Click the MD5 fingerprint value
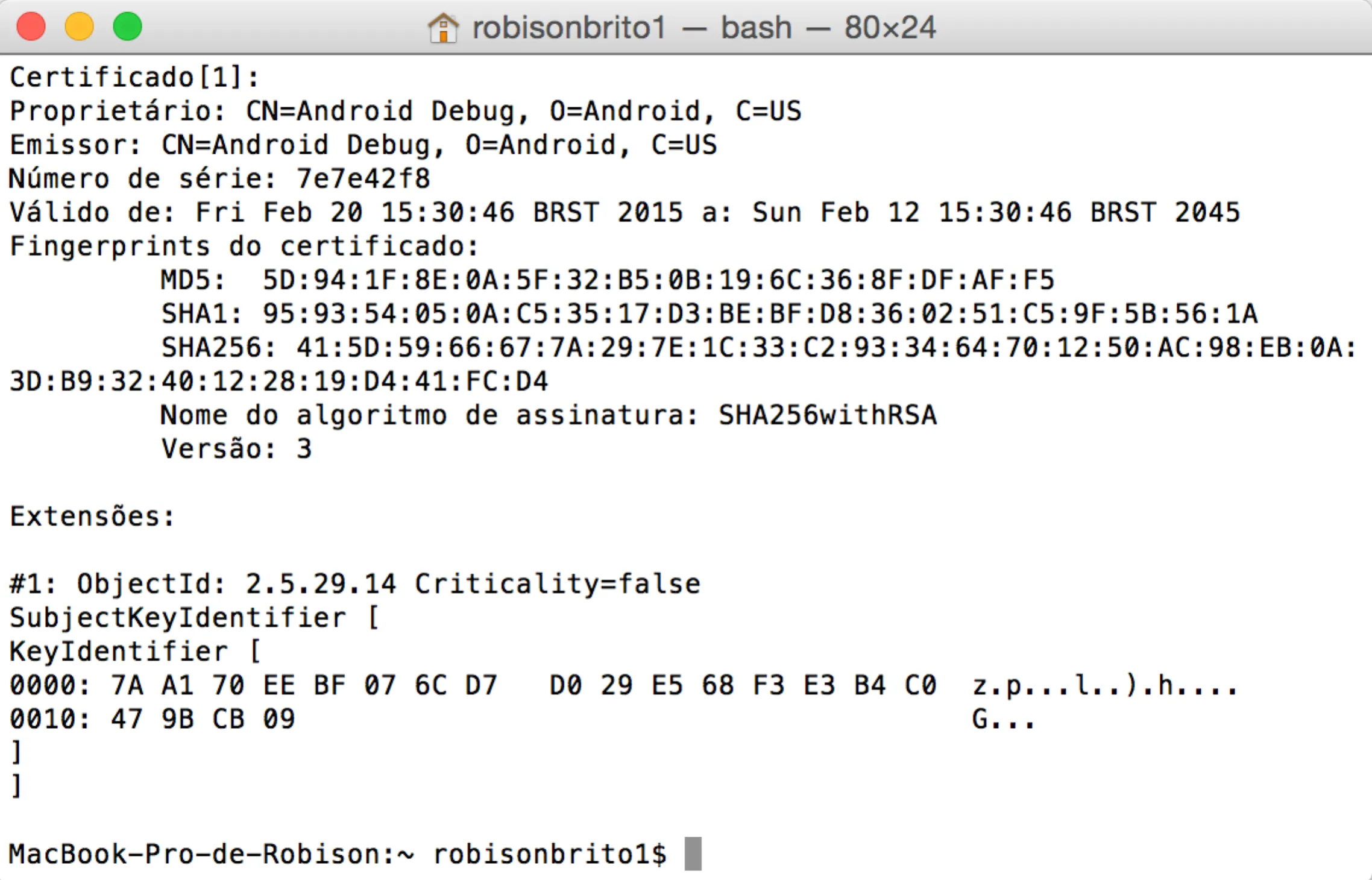Viewport: 1372px width, 880px height. coord(658,280)
